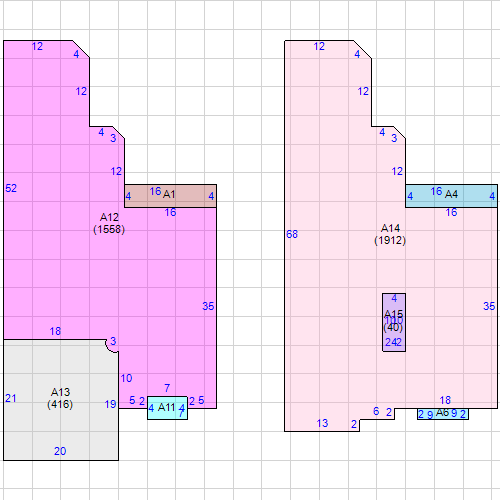
Task: Select the small A6 area strip
Action: pos(443,414)
